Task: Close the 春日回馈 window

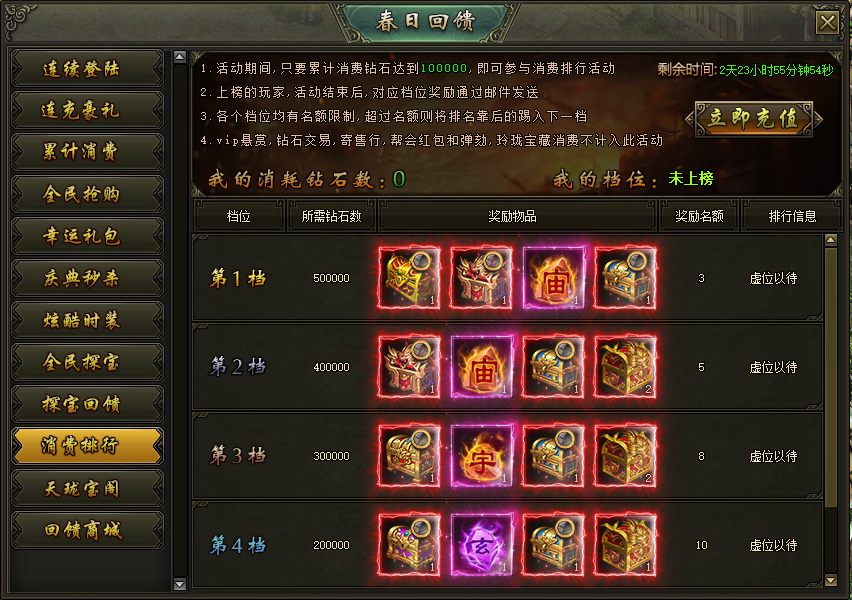Action: (x=827, y=23)
